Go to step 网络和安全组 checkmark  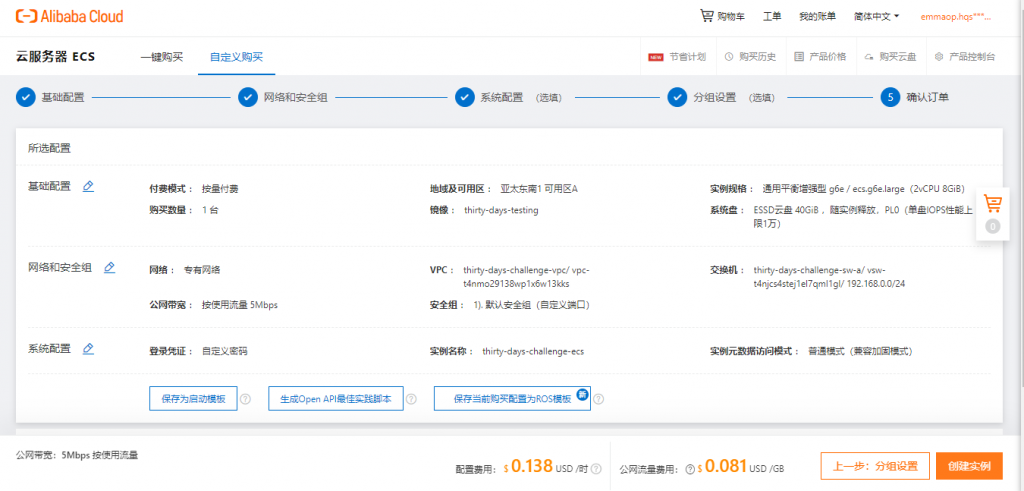[248, 97]
